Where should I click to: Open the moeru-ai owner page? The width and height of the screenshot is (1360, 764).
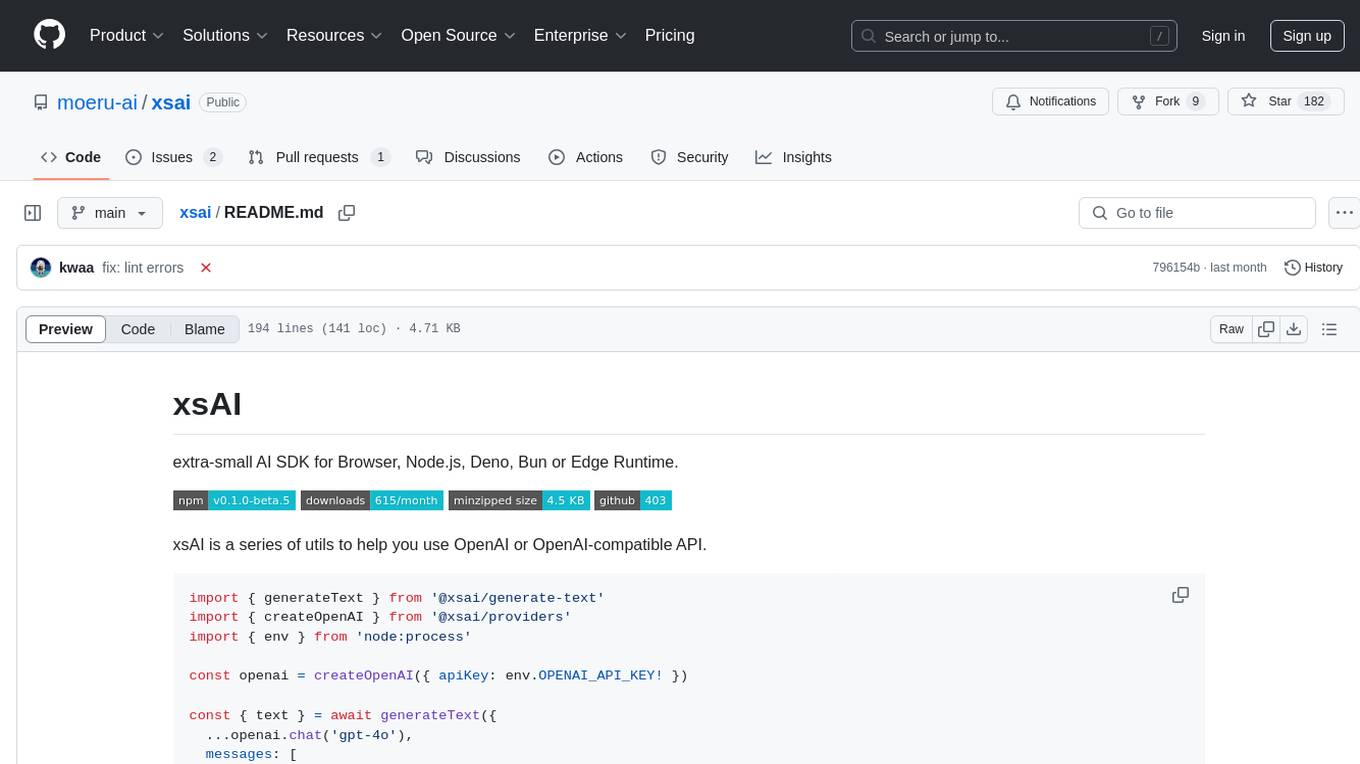coord(97,102)
